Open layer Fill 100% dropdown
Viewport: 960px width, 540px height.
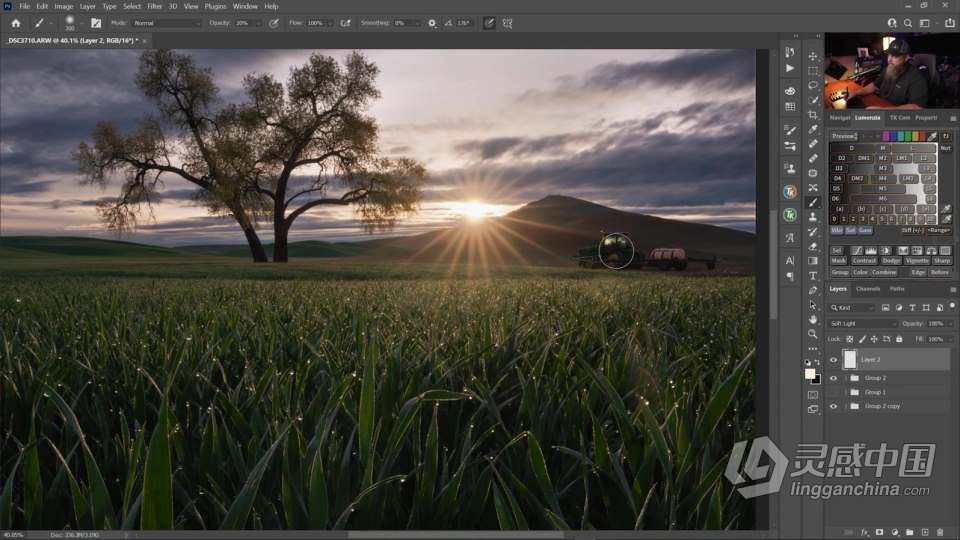coord(950,339)
